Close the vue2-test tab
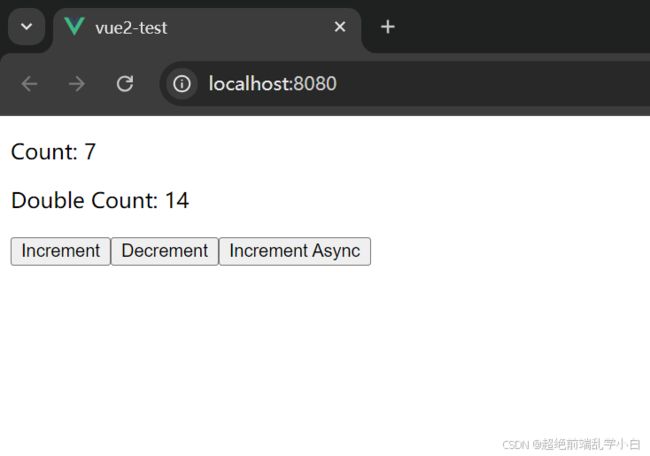 340,27
